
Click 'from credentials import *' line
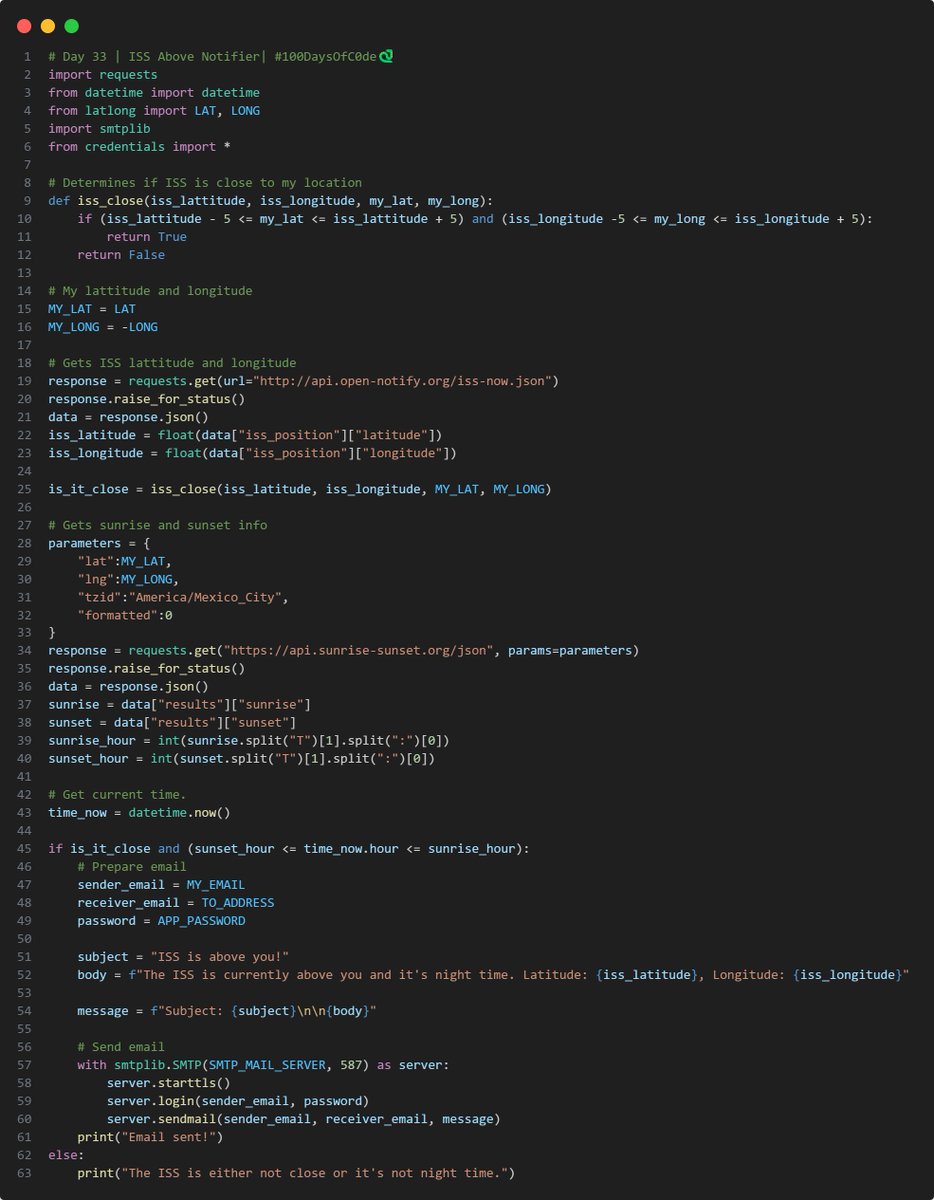point(139,147)
